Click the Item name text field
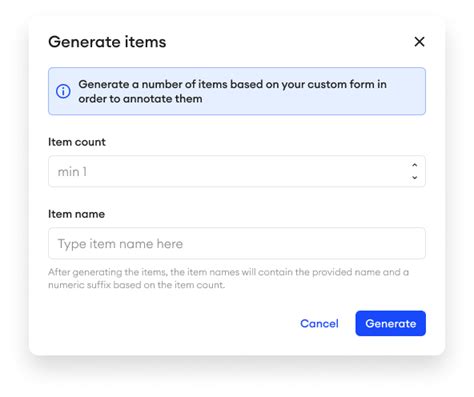The width and height of the screenshot is (474, 397). pyautogui.click(x=237, y=243)
